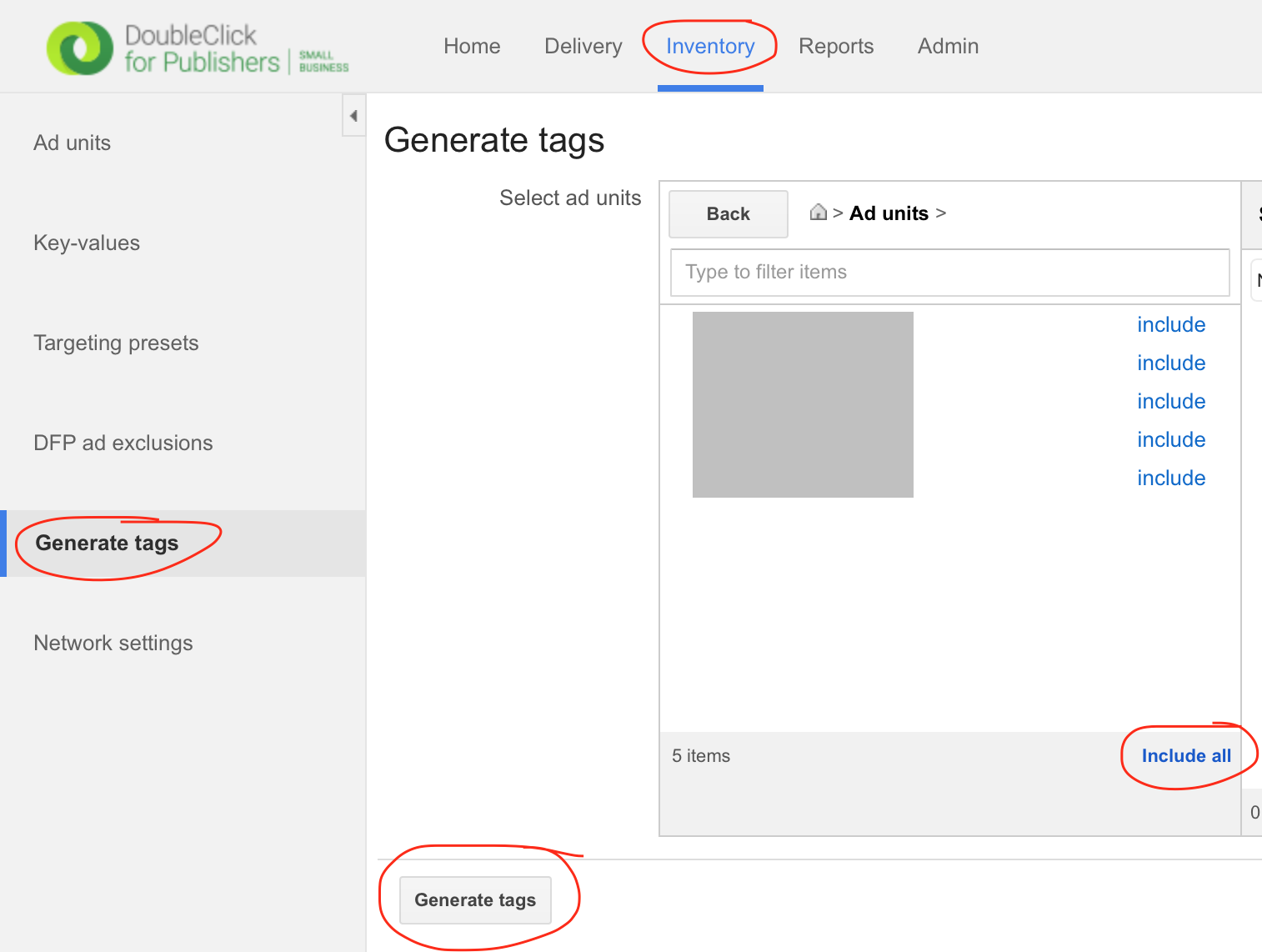This screenshot has height=952, width=1262.
Task: Click the Include all link
Action: coord(1186,755)
